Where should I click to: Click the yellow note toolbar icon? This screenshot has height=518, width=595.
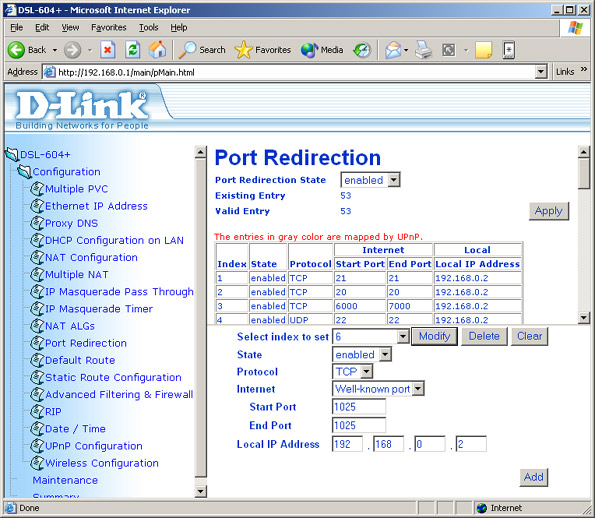[483, 50]
